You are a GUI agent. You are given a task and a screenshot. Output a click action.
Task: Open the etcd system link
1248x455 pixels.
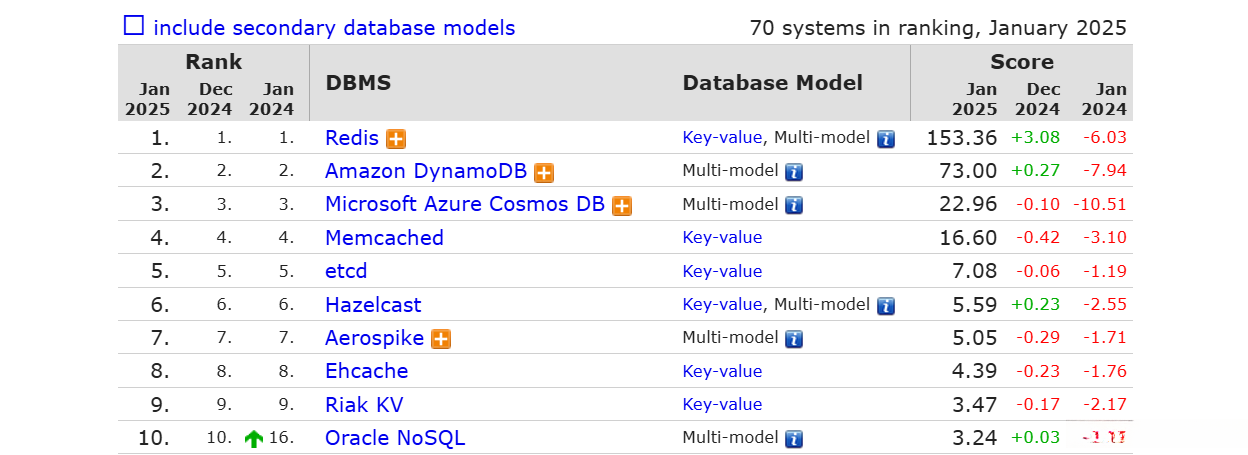[x=346, y=271]
